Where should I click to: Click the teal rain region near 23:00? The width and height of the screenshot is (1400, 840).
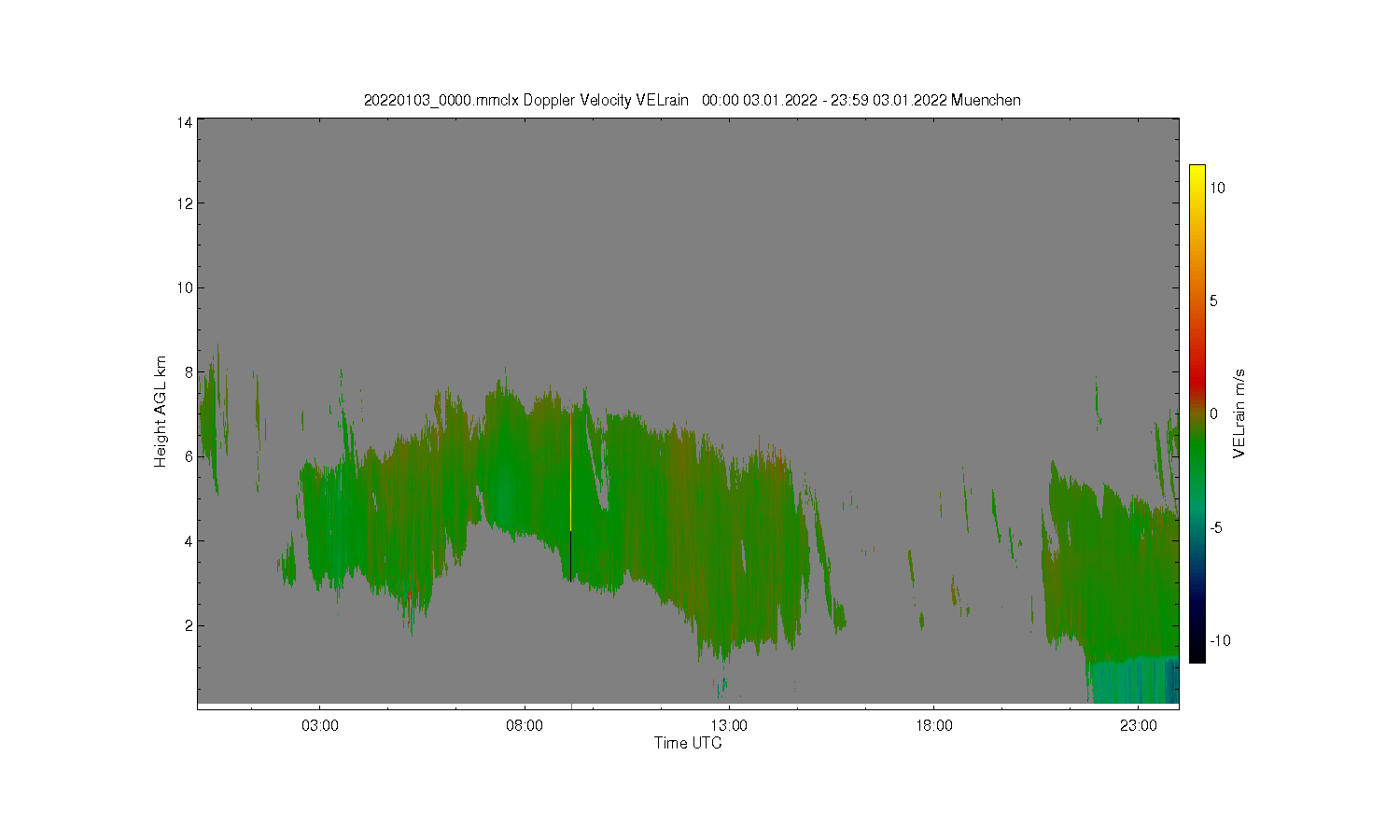[1134, 681]
